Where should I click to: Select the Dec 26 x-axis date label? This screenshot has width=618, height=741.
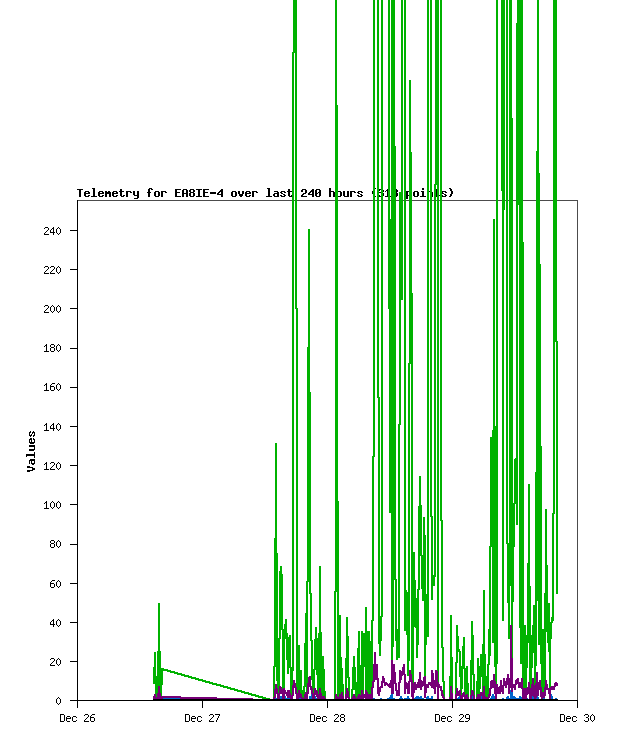tap(78, 717)
